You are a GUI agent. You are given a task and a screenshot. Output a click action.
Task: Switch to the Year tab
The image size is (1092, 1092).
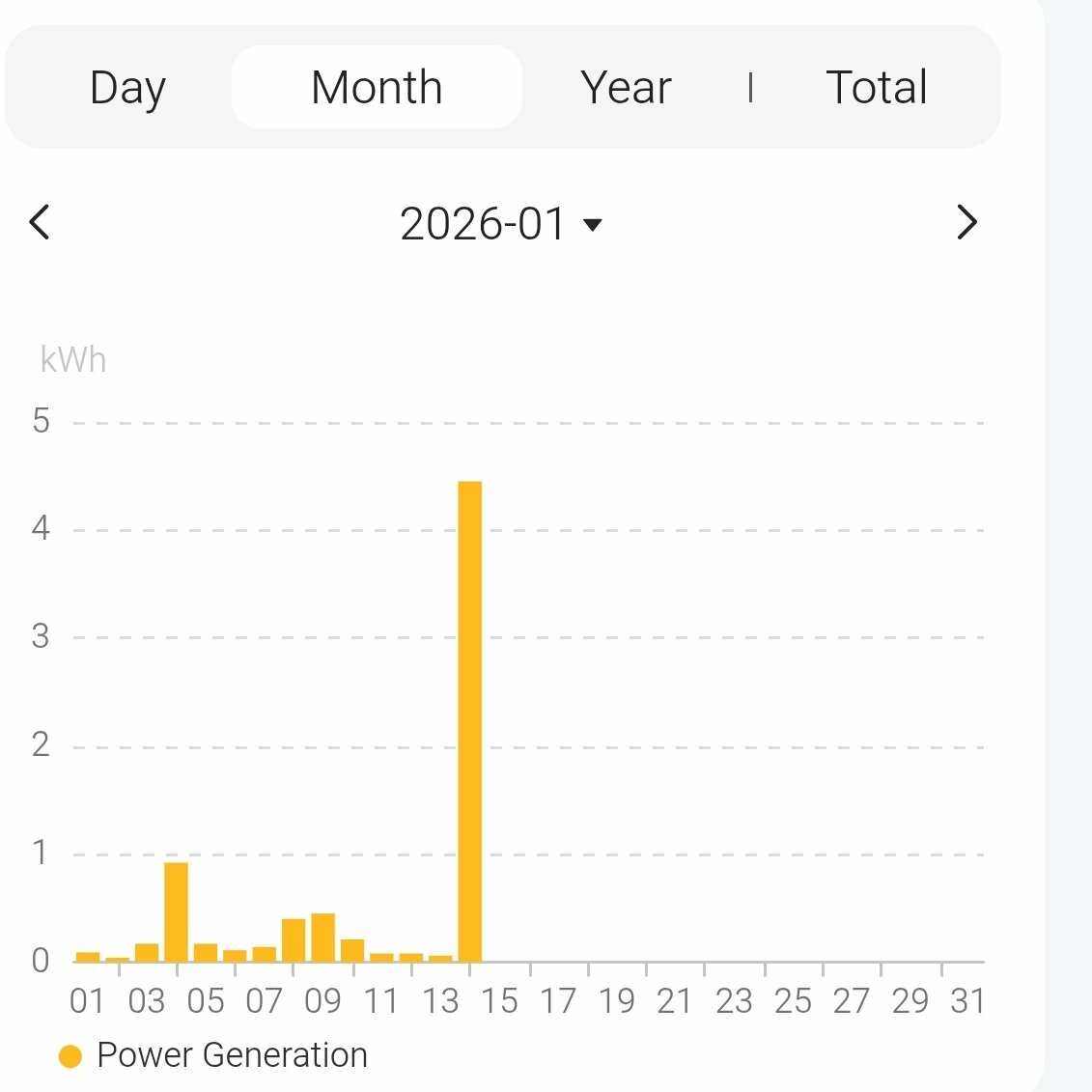pos(626,88)
